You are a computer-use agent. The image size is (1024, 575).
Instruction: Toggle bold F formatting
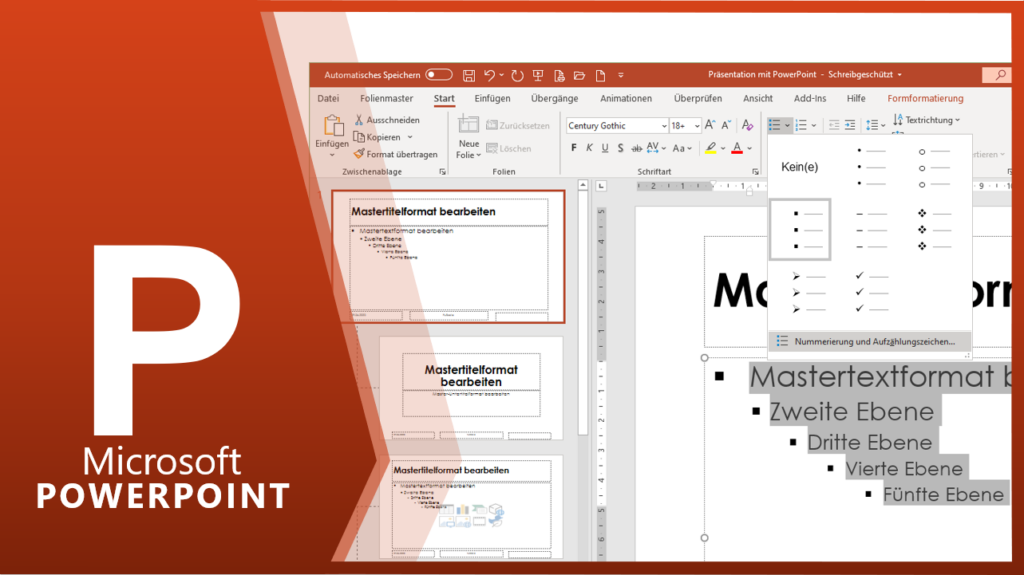click(573, 148)
